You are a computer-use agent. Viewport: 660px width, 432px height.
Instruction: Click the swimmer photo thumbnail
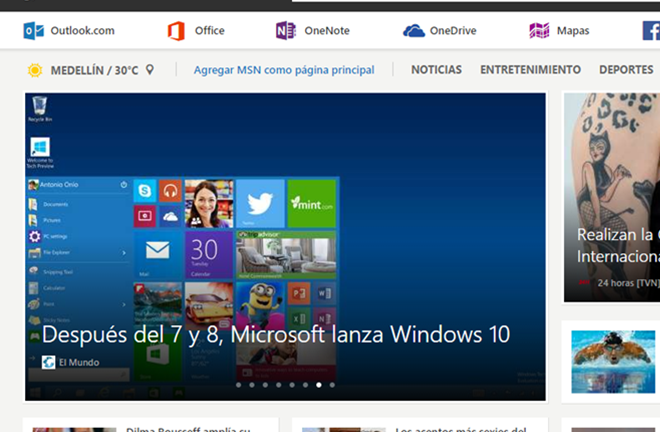(x=613, y=362)
